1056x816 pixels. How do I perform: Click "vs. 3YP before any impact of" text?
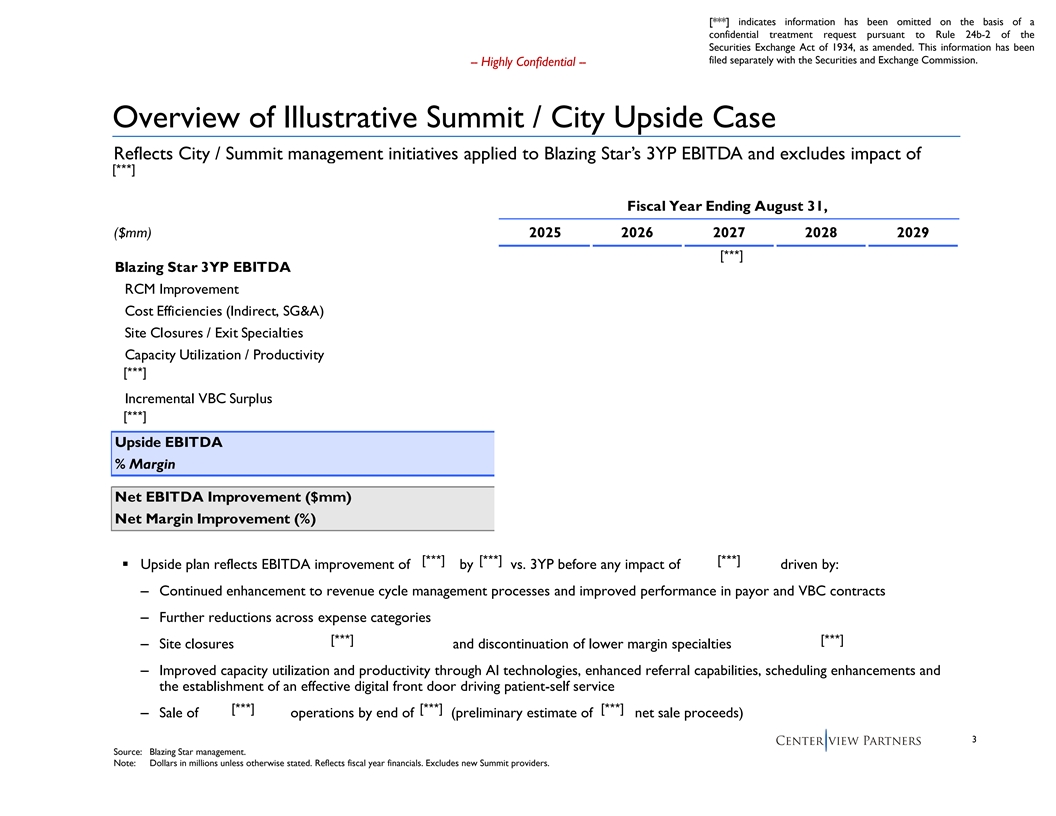pos(595,564)
